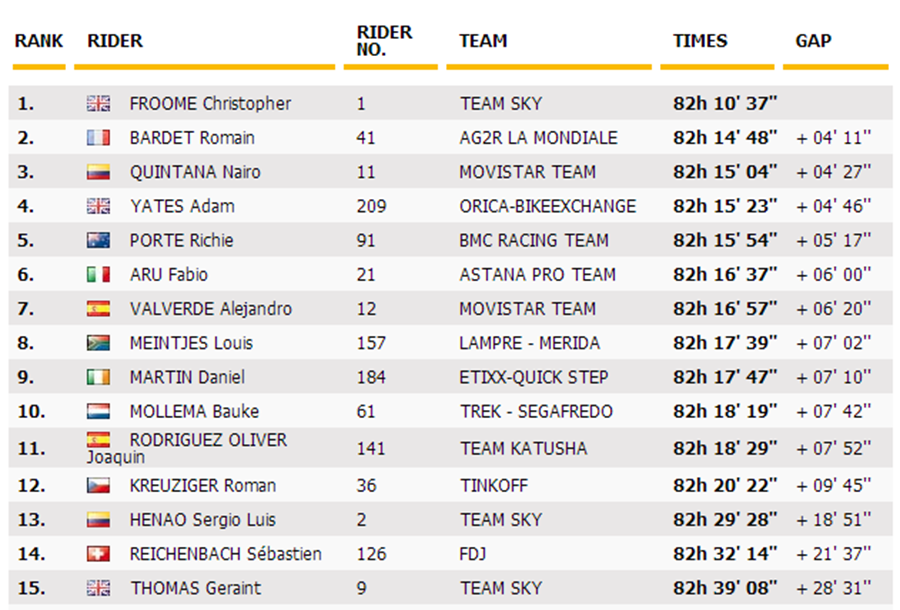This screenshot has width=900, height=610.
Task: Click the Dutch flag beside MOLLEMA Bauke
Action: point(98,411)
